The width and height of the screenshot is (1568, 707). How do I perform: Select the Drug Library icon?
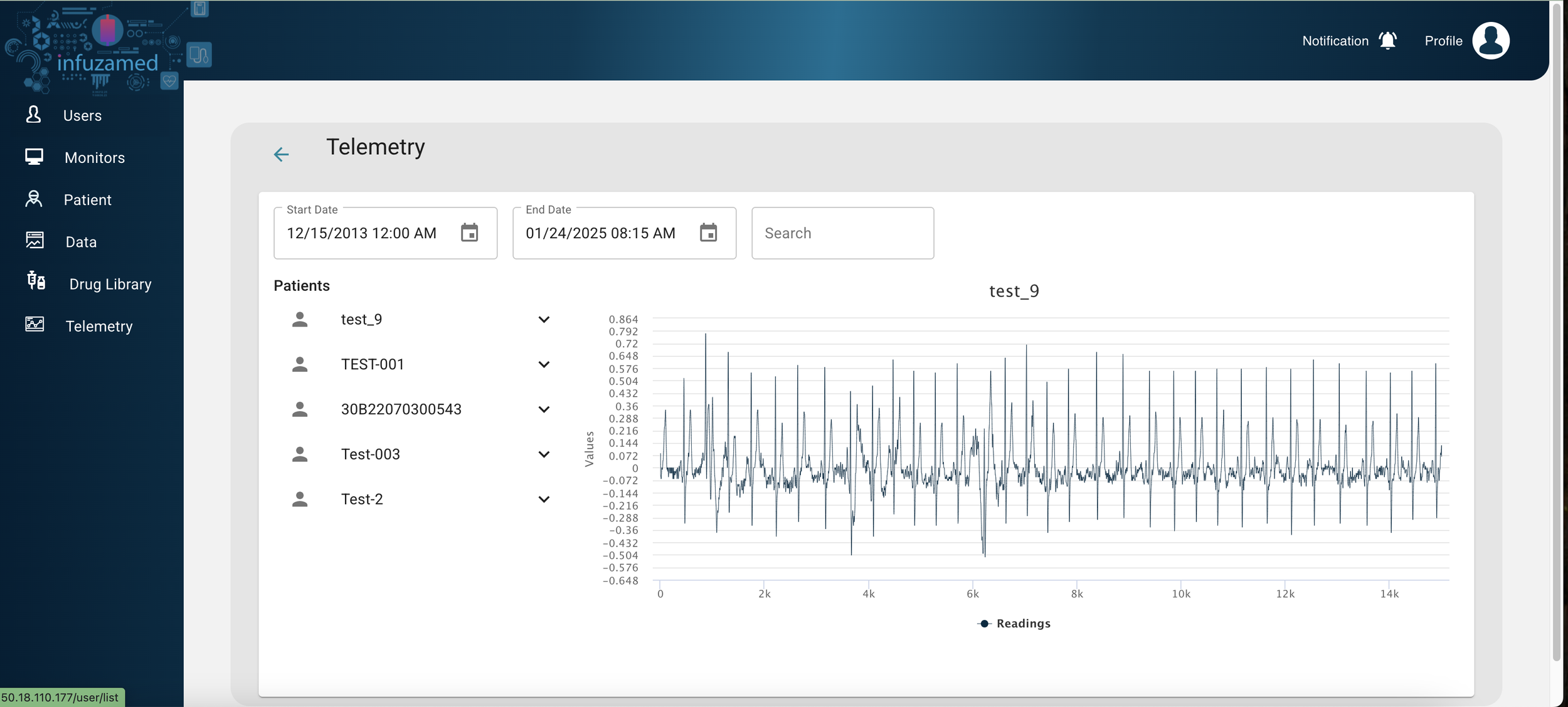click(36, 282)
